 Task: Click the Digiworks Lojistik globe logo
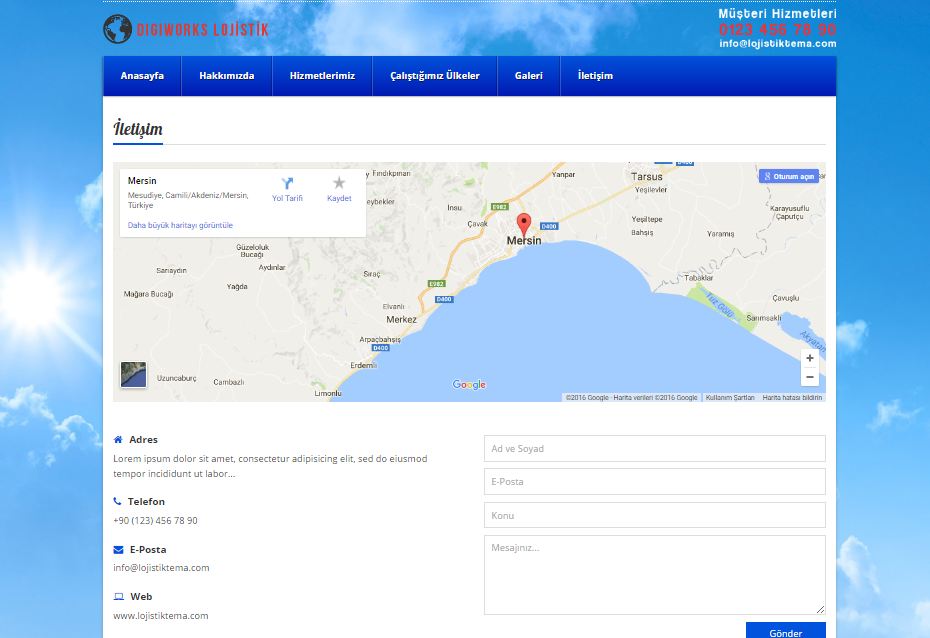[x=117, y=29]
